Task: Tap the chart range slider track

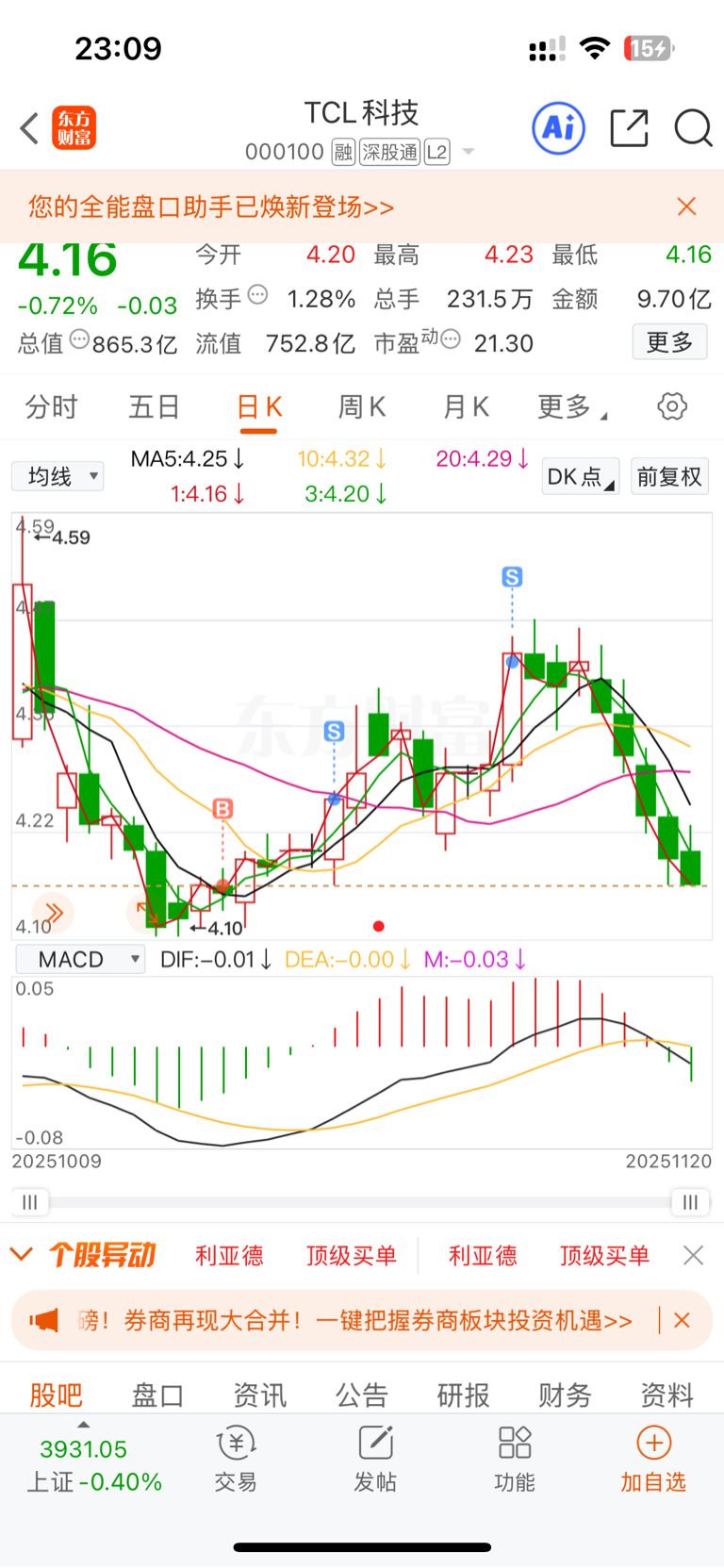Action: tap(360, 1202)
